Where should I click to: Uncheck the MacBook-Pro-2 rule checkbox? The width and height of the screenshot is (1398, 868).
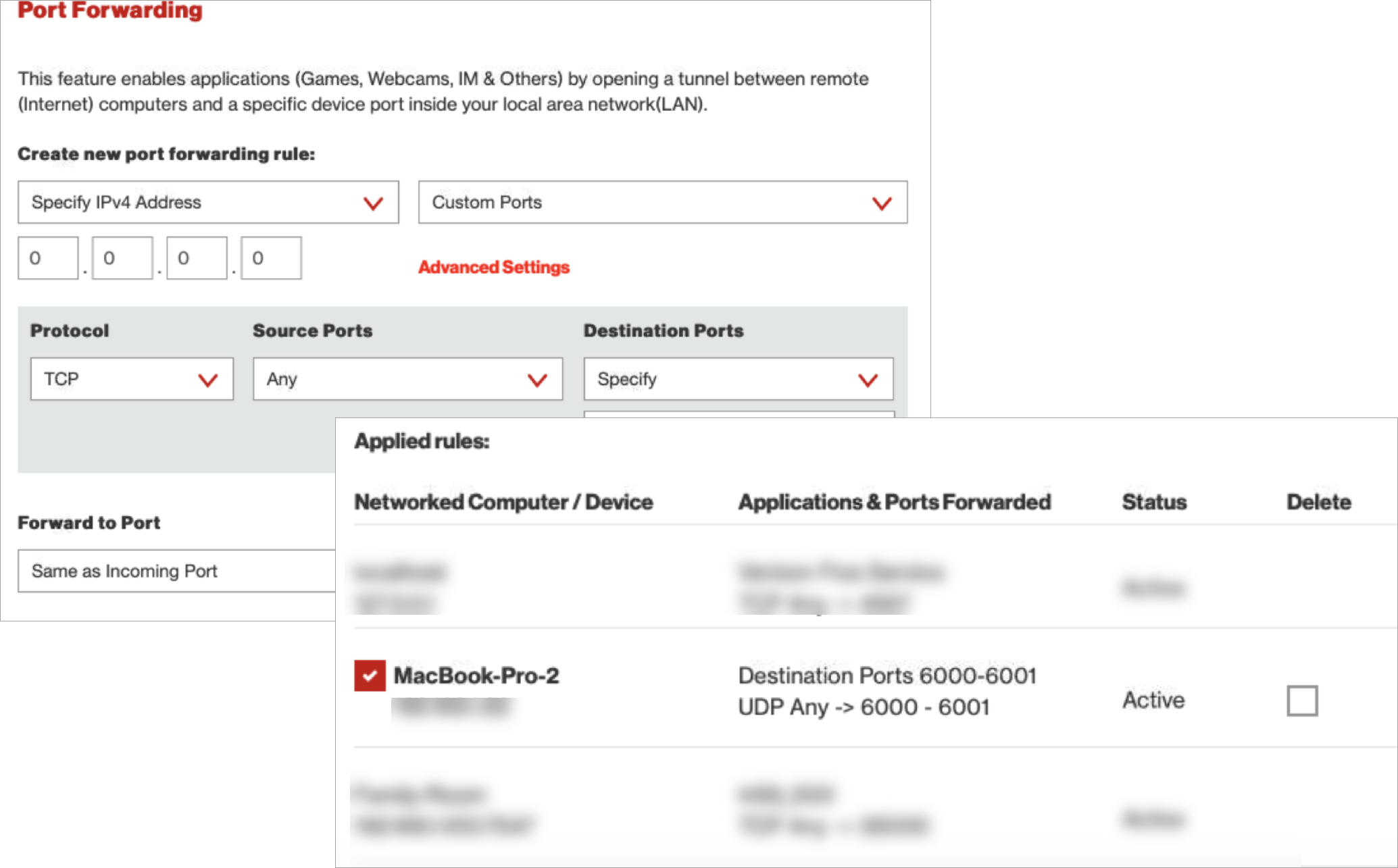370,675
